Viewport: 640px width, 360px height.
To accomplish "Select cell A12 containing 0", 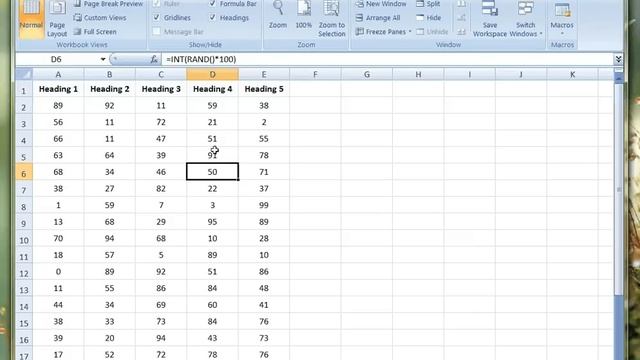I will click(x=58, y=271).
